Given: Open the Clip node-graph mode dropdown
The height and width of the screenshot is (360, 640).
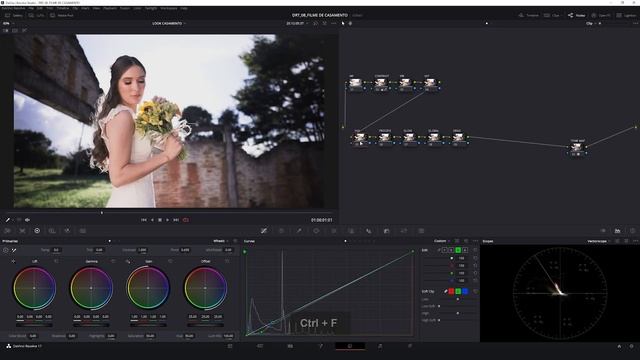Looking at the screenshot, I should tap(591, 23).
